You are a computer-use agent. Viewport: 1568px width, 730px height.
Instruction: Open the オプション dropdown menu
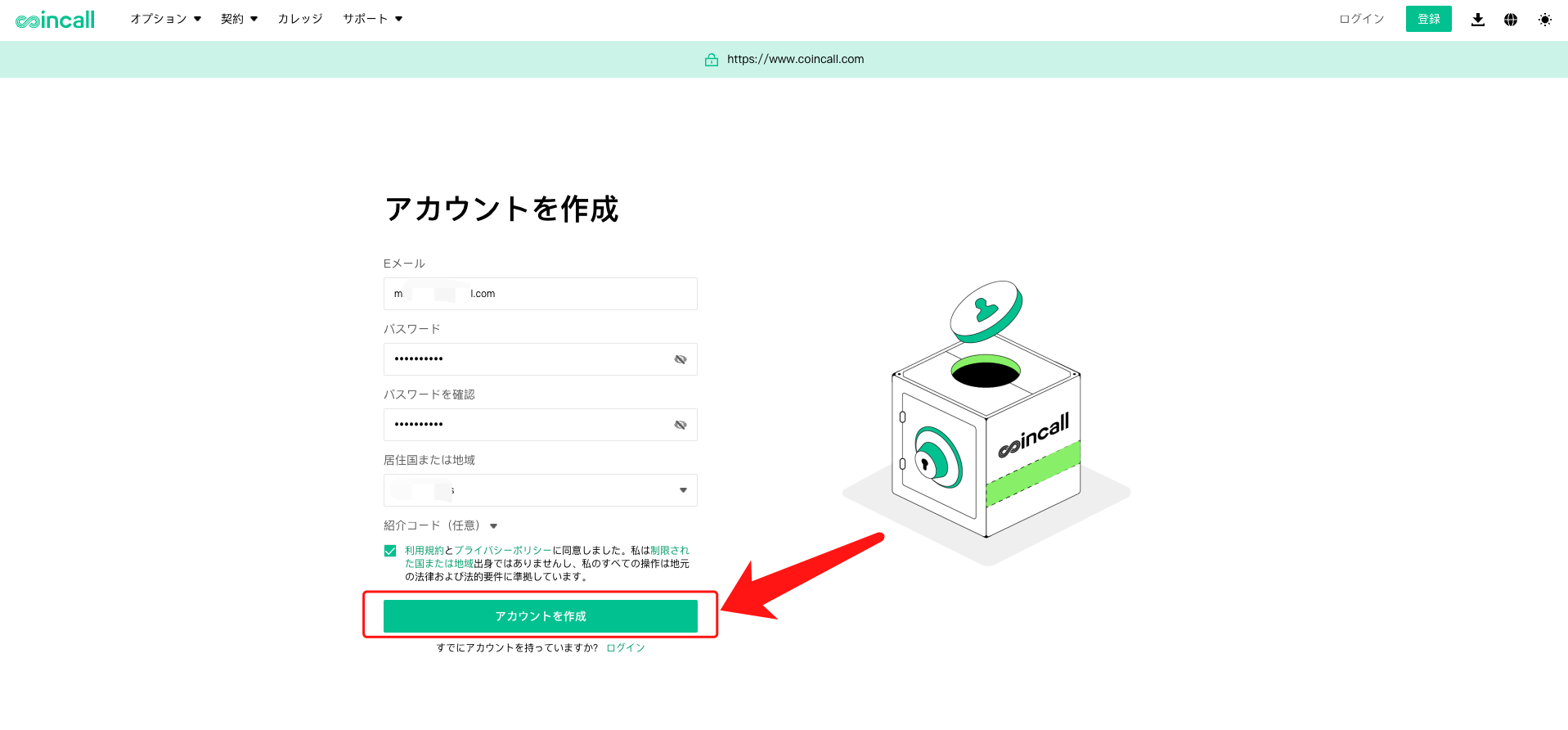[x=165, y=19]
